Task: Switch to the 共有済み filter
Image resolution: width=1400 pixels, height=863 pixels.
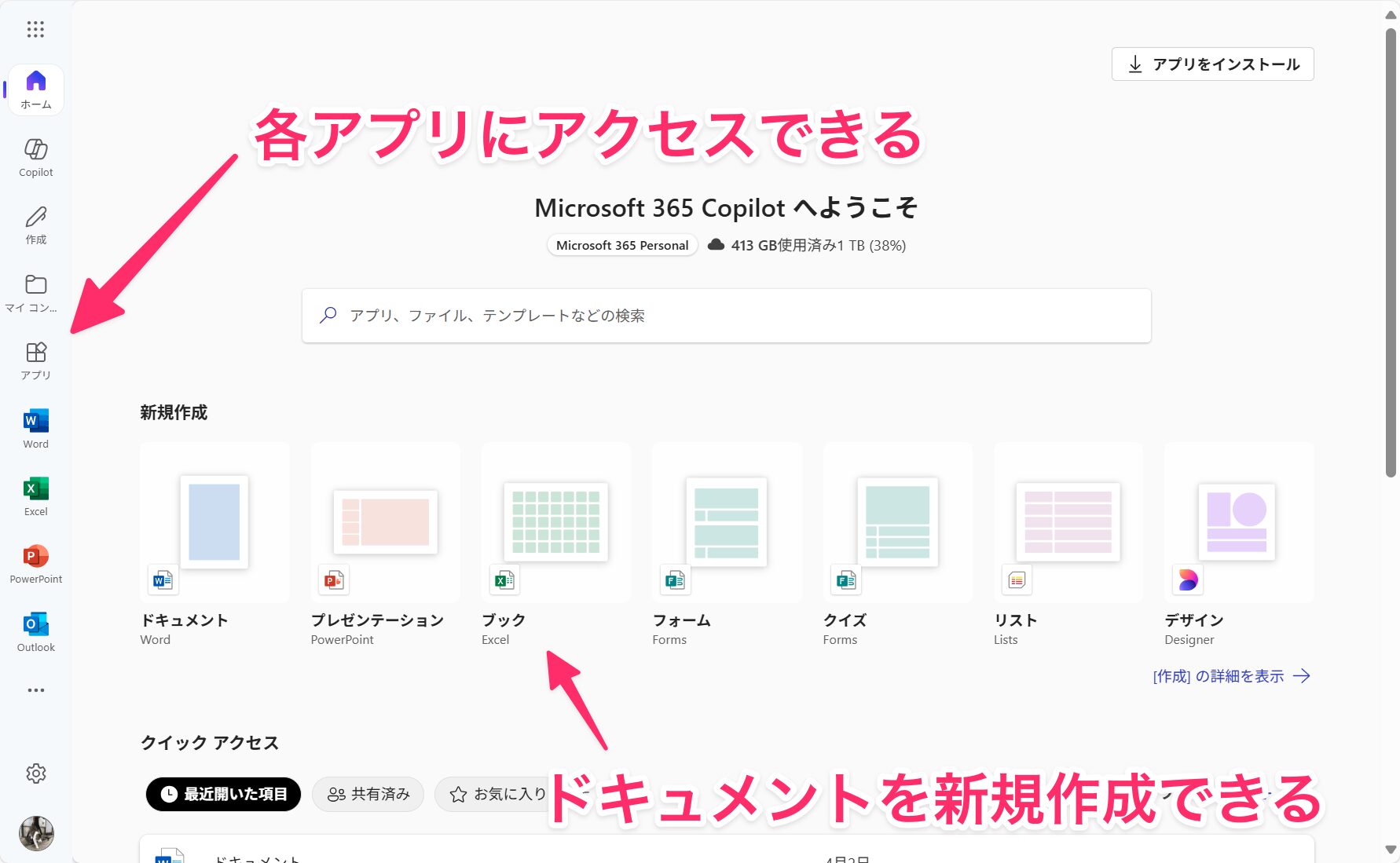Action: [x=368, y=794]
